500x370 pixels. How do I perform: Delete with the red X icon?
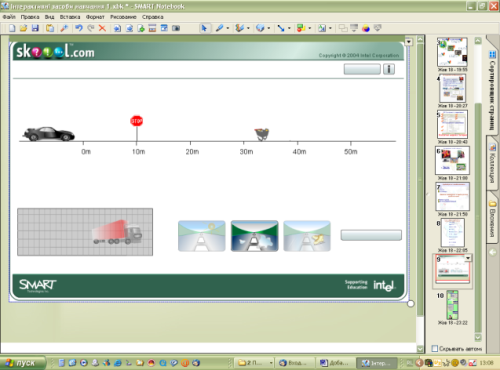click(102, 28)
